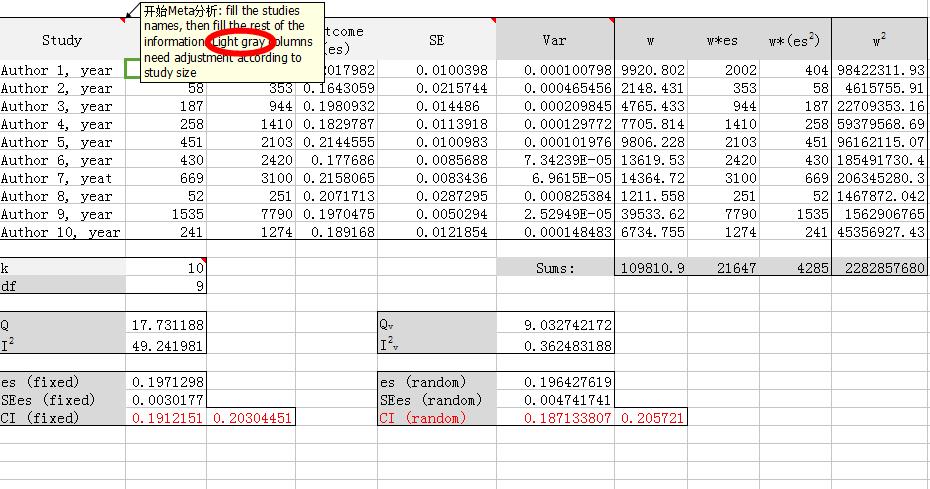Select the sum cell 4285
This screenshot has height=489, width=930.
[795, 268]
